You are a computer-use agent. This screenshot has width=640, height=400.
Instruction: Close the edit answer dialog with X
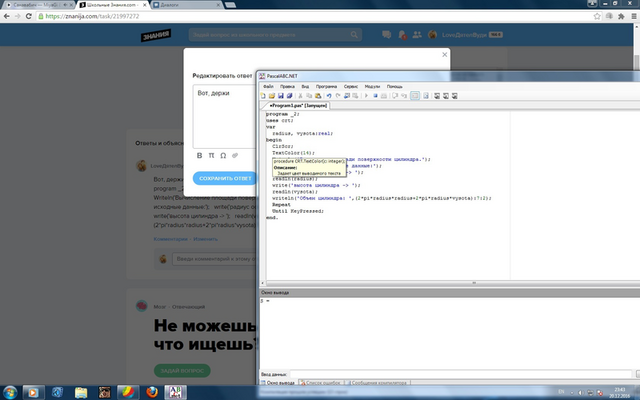tap(444, 55)
